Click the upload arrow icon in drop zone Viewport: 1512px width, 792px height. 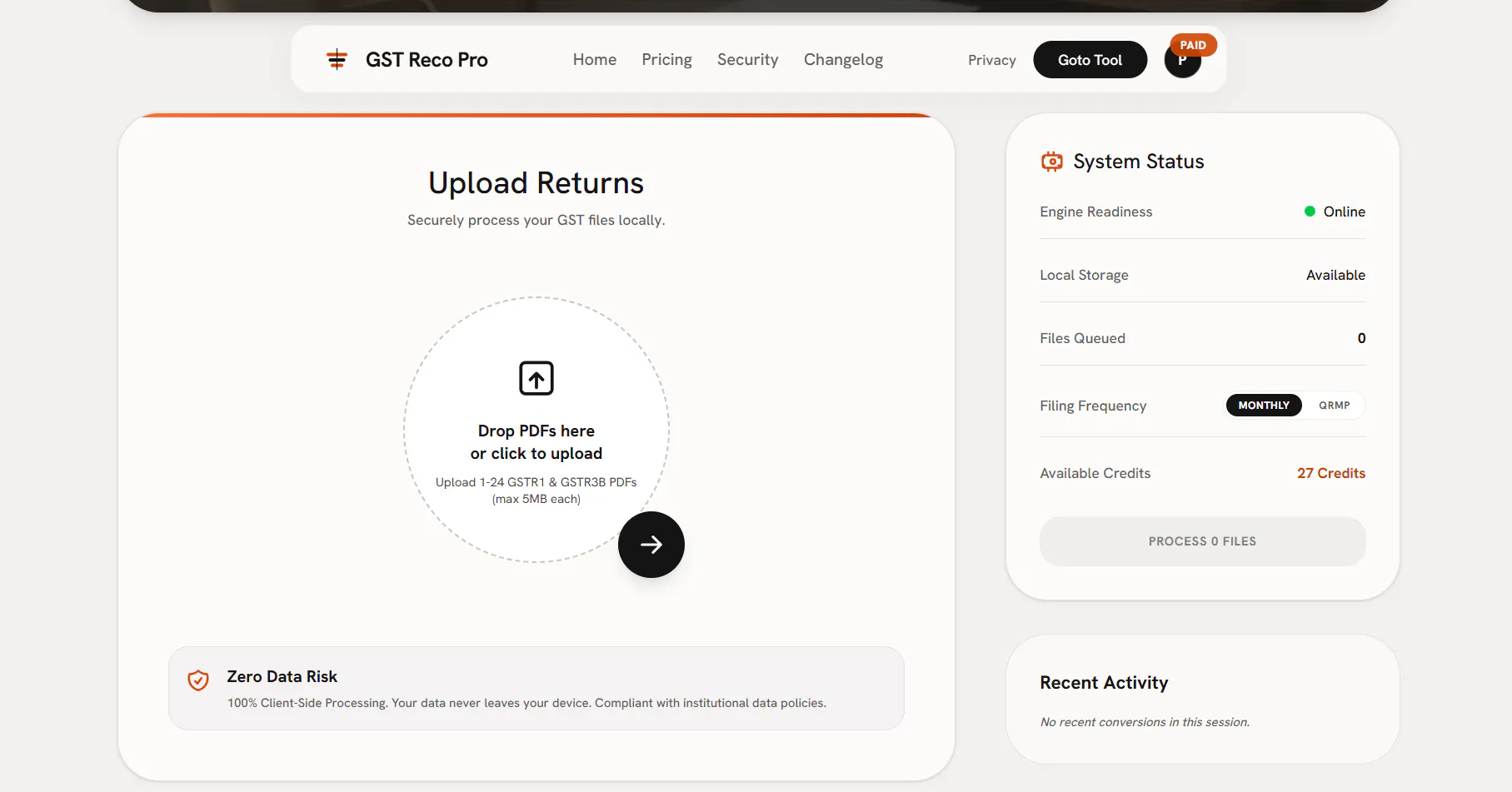536,378
